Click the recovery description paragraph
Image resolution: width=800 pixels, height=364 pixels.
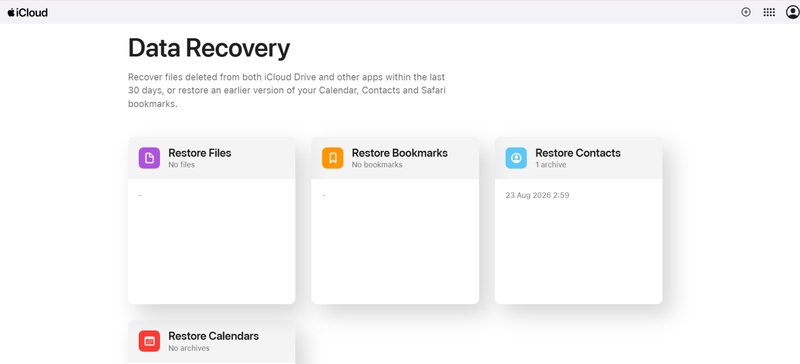(287, 90)
